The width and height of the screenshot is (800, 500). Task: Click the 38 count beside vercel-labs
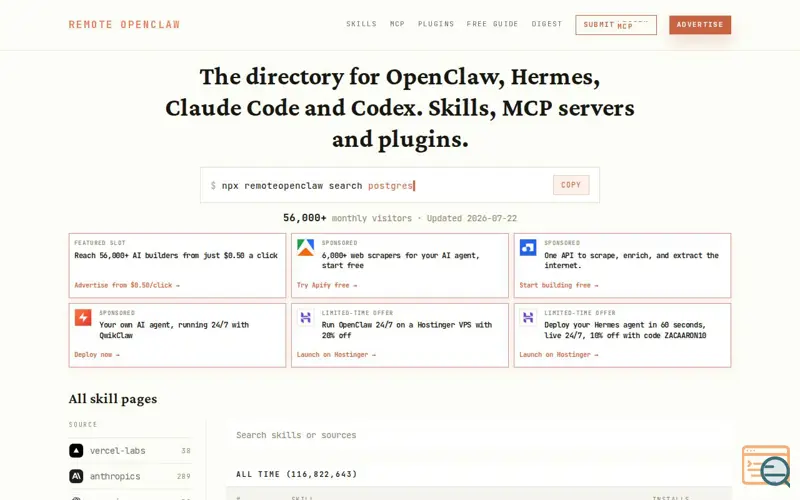click(186, 451)
